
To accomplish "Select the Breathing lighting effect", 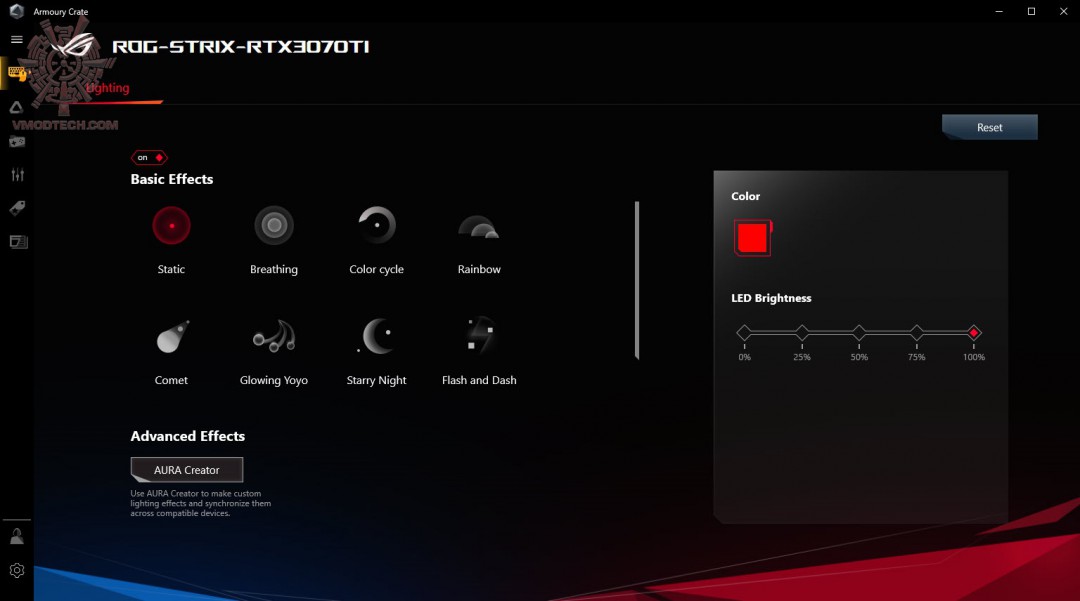I will point(273,226).
